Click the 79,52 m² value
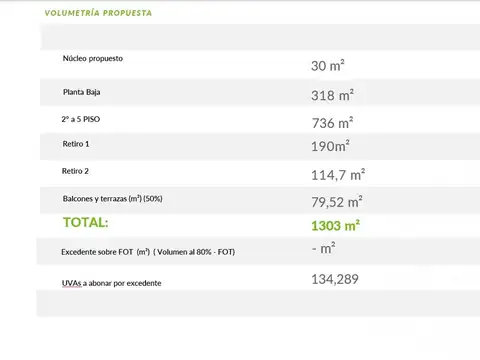 pos(337,202)
